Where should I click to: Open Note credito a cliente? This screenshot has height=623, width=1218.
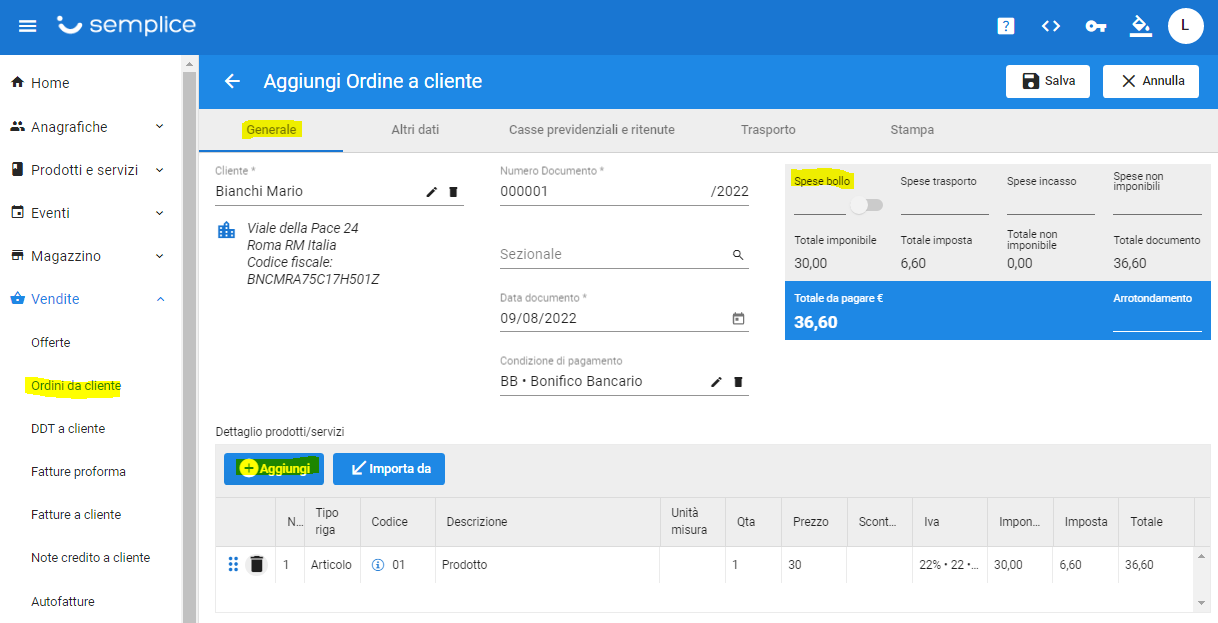click(90, 558)
